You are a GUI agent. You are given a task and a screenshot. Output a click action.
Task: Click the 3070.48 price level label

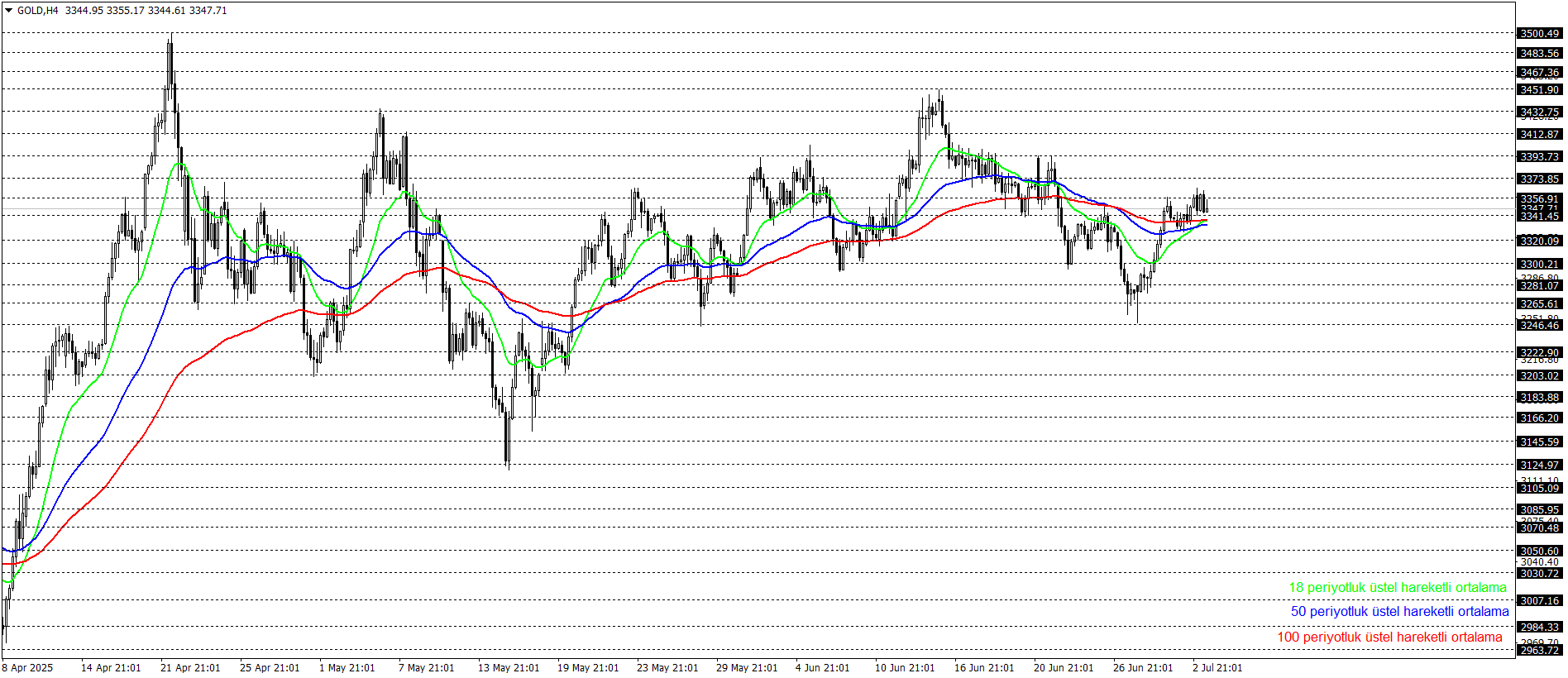pos(1540,528)
